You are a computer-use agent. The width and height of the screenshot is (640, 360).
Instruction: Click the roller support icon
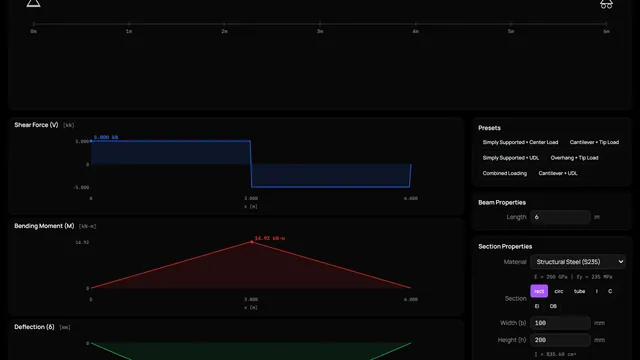coord(606,4)
